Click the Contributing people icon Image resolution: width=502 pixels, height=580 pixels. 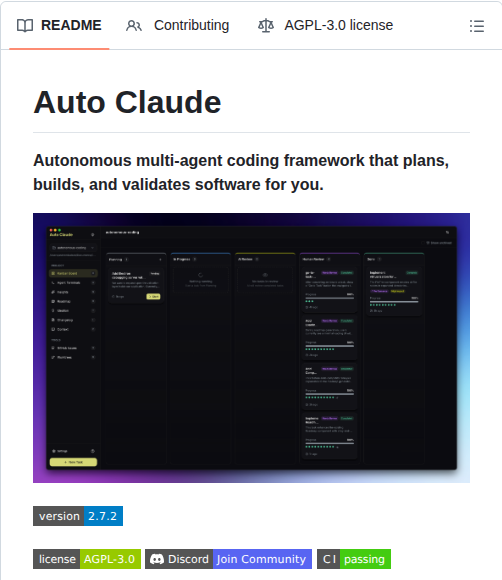point(134,26)
